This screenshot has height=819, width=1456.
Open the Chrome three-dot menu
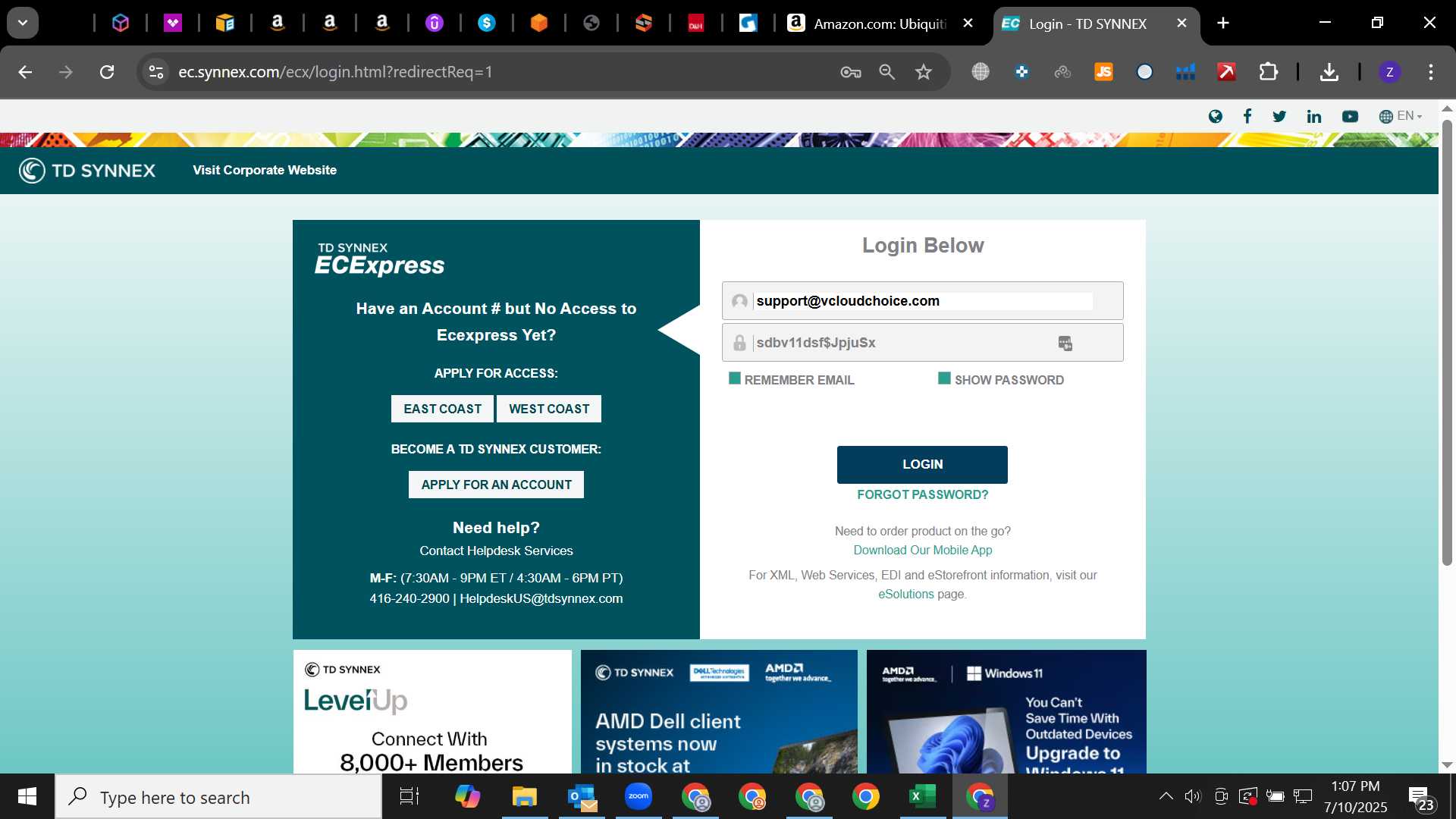pos(1431,72)
